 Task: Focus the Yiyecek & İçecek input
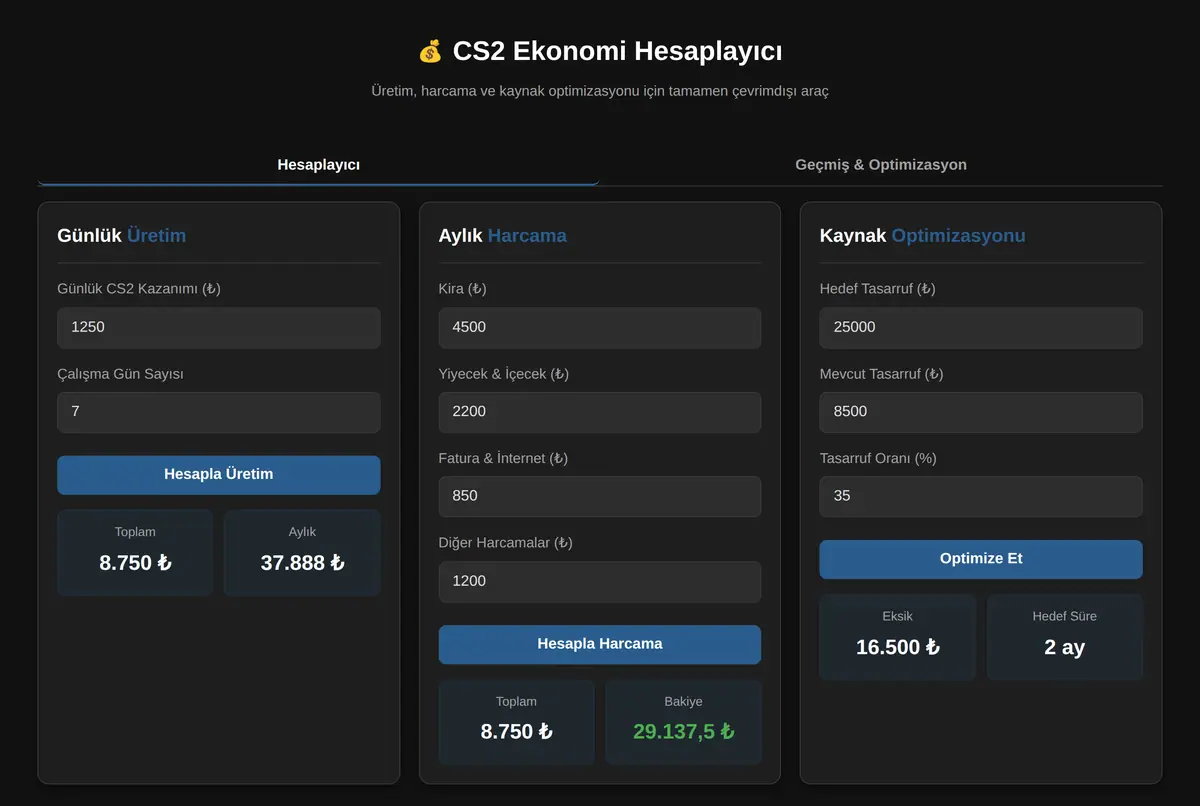(599, 411)
